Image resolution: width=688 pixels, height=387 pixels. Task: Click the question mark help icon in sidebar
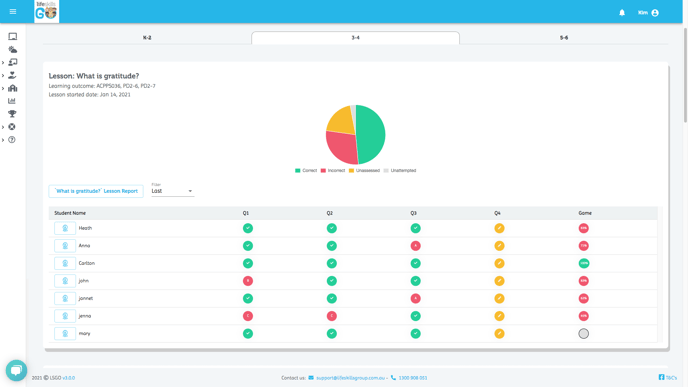pyautogui.click(x=12, y=140)
